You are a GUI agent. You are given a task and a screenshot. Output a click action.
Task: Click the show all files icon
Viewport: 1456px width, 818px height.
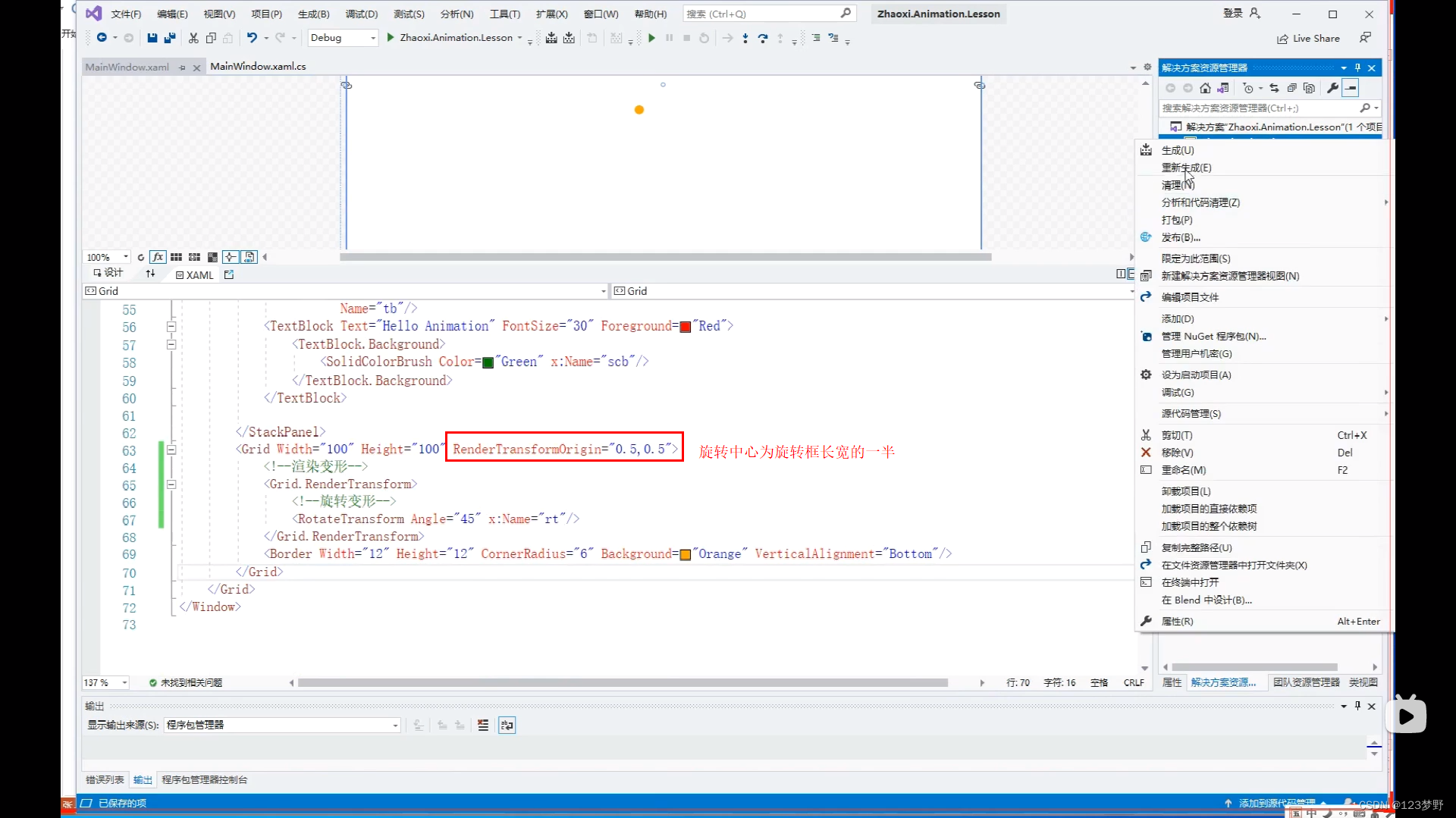point(1309,88)
